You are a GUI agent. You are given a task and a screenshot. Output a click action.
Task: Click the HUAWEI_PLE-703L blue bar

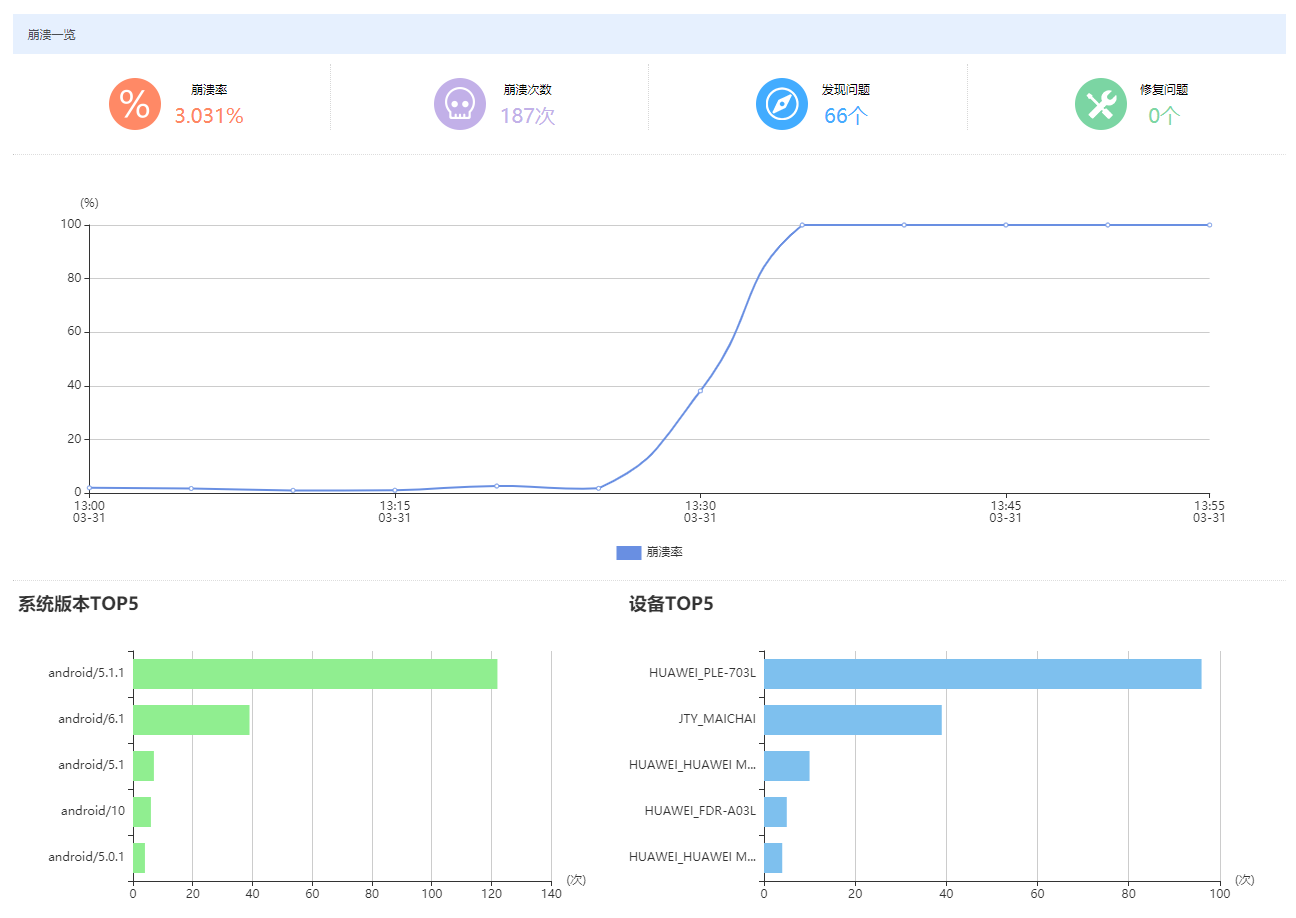point(982,674)
